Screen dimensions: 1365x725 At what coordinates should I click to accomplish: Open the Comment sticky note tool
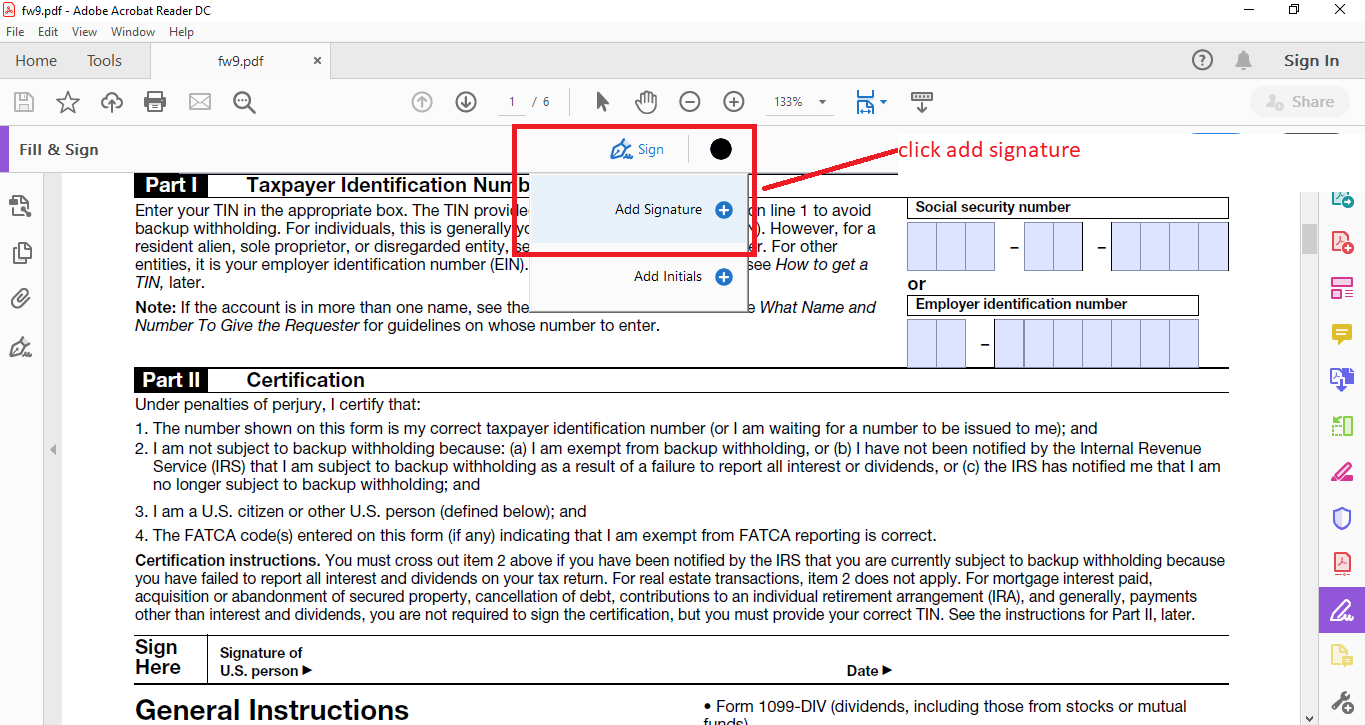coord(1342,334)
